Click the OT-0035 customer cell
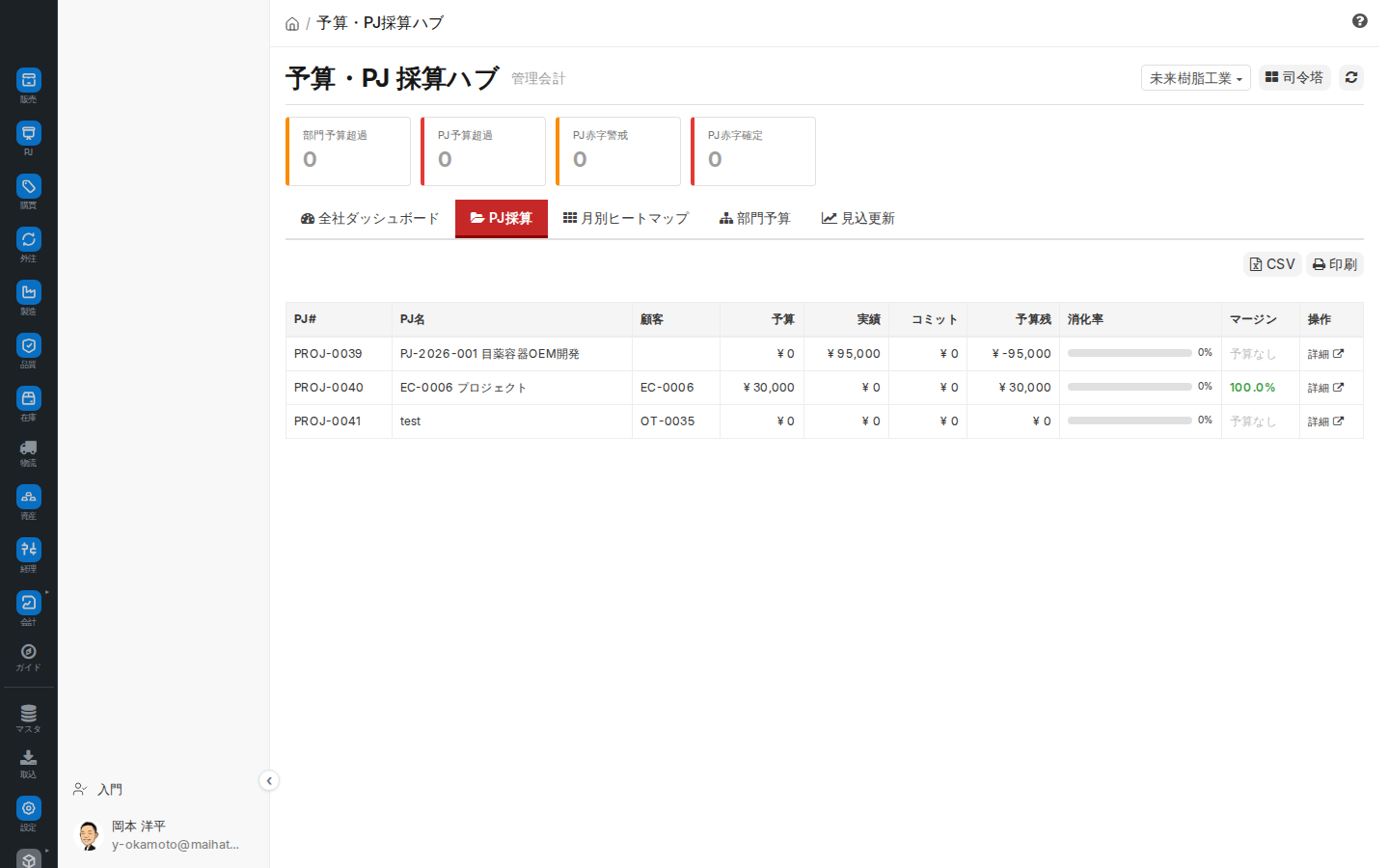Screen dimensions: 1389x868 coord(676,421)
